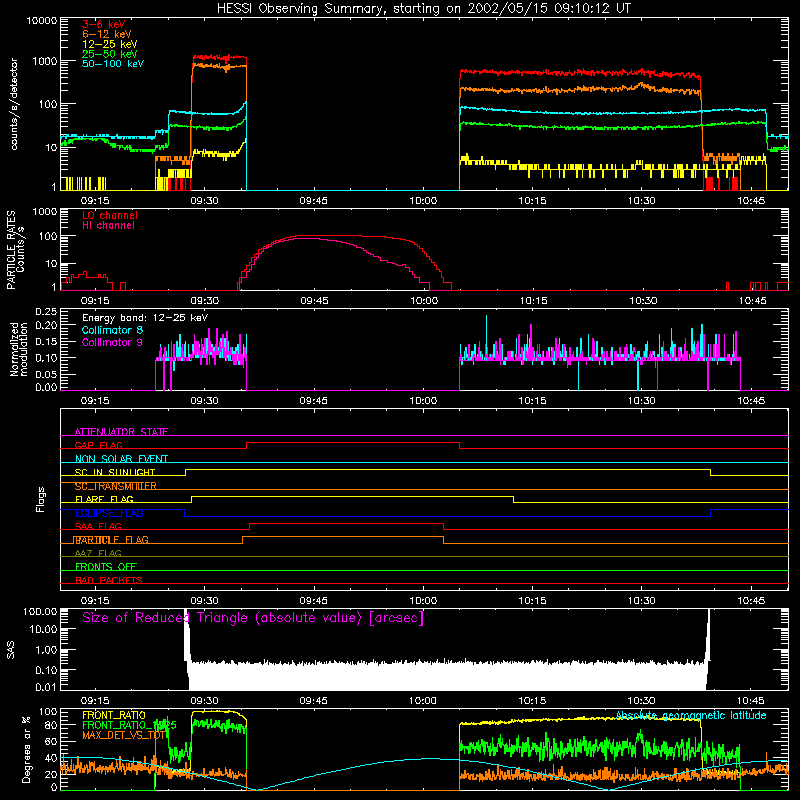Click the 'SAS' y-axis label
This screenshot has height=800, width=800.
click(11, 650)
